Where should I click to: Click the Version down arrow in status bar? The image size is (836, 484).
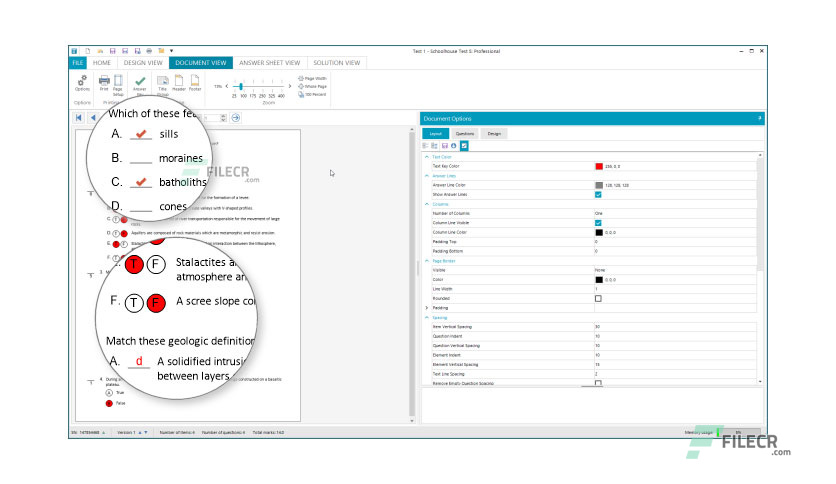click(x=146, y=432)
